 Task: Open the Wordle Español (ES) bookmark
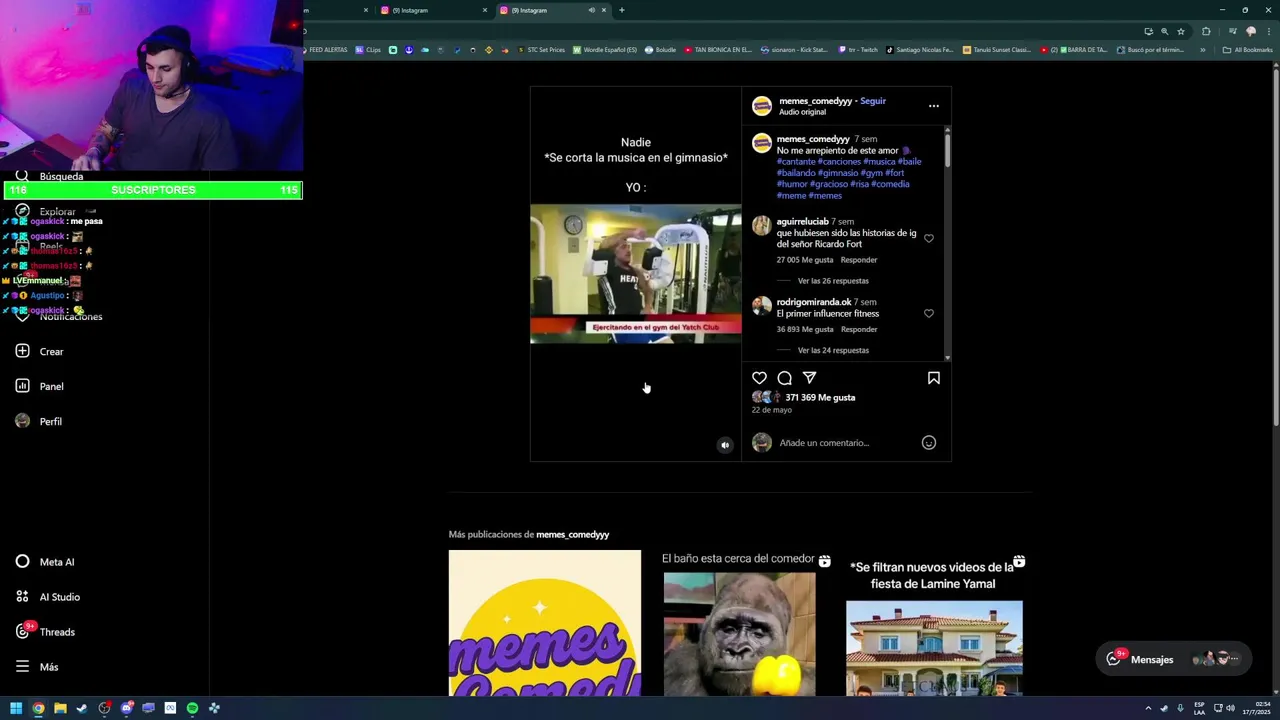[605, 49]
